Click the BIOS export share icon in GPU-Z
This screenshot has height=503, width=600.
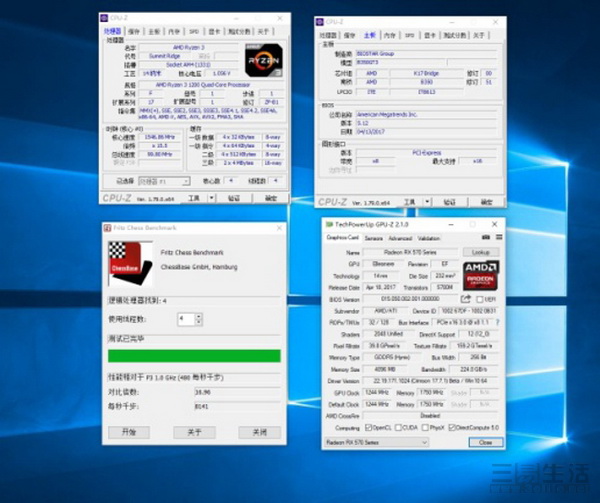(466, 299)
